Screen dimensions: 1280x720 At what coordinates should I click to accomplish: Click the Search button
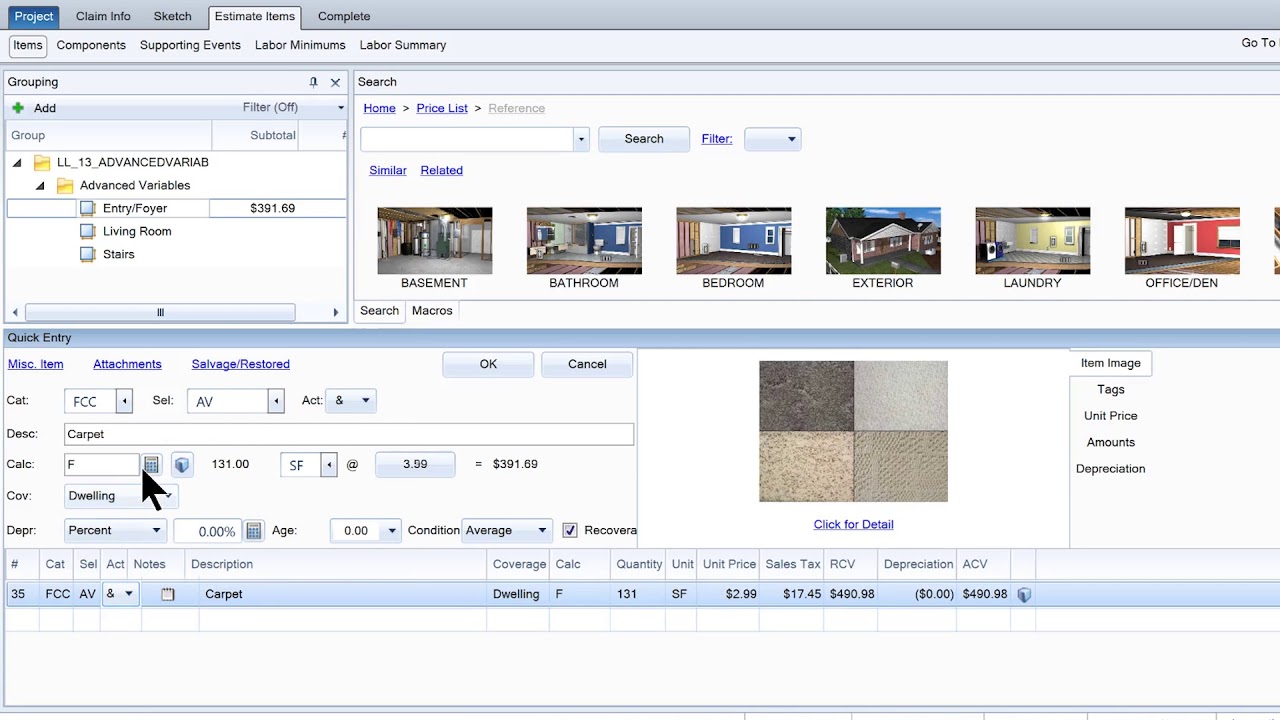(644, 139)
